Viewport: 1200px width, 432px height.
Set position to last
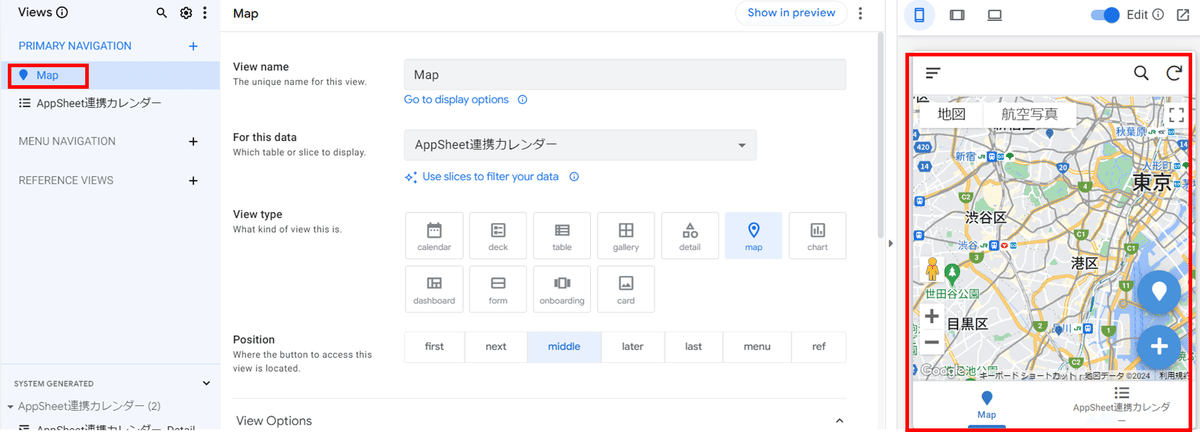click(x=693, y=347)
